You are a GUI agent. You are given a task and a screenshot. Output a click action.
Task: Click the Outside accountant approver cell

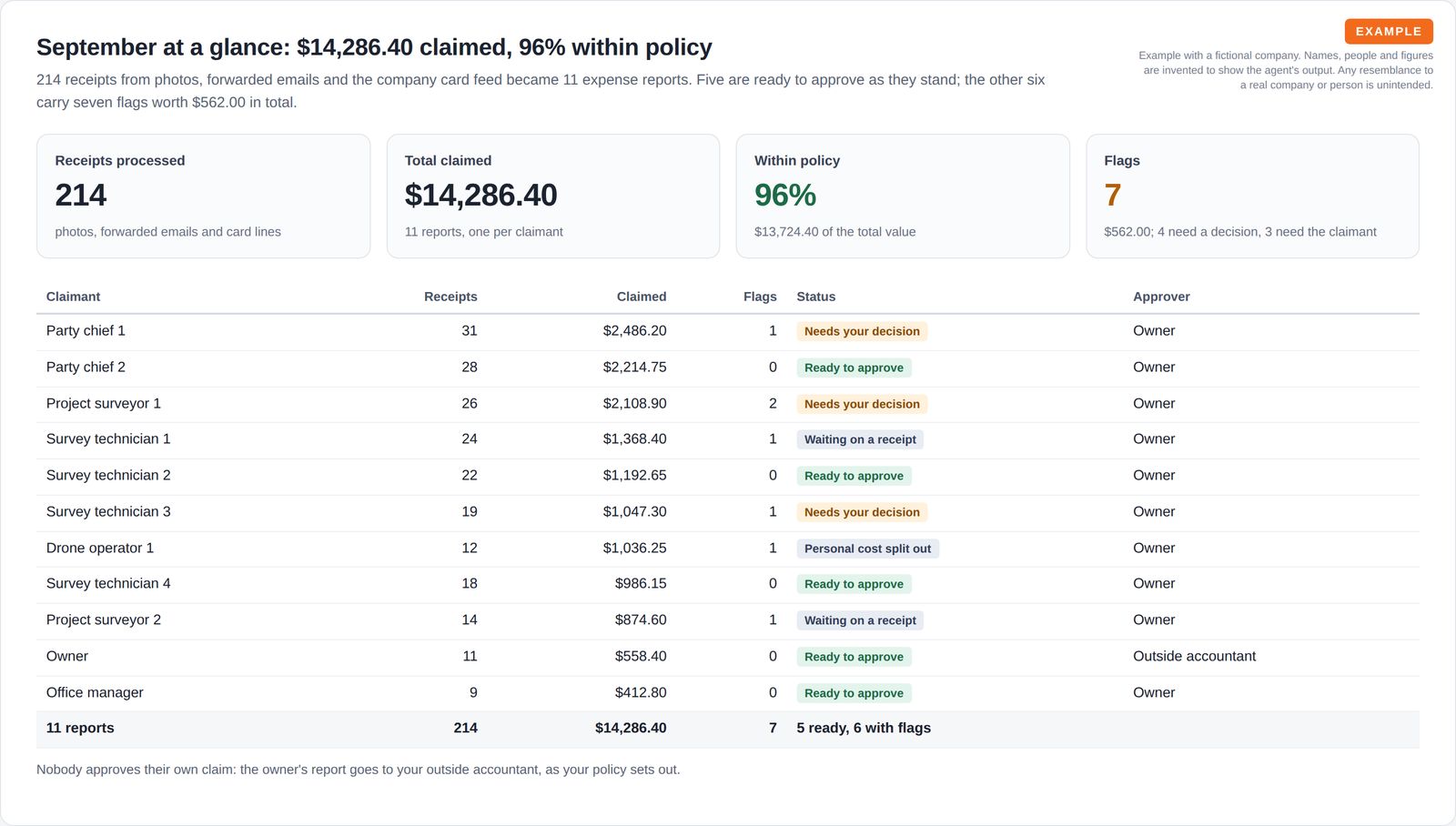(1194, 657)
